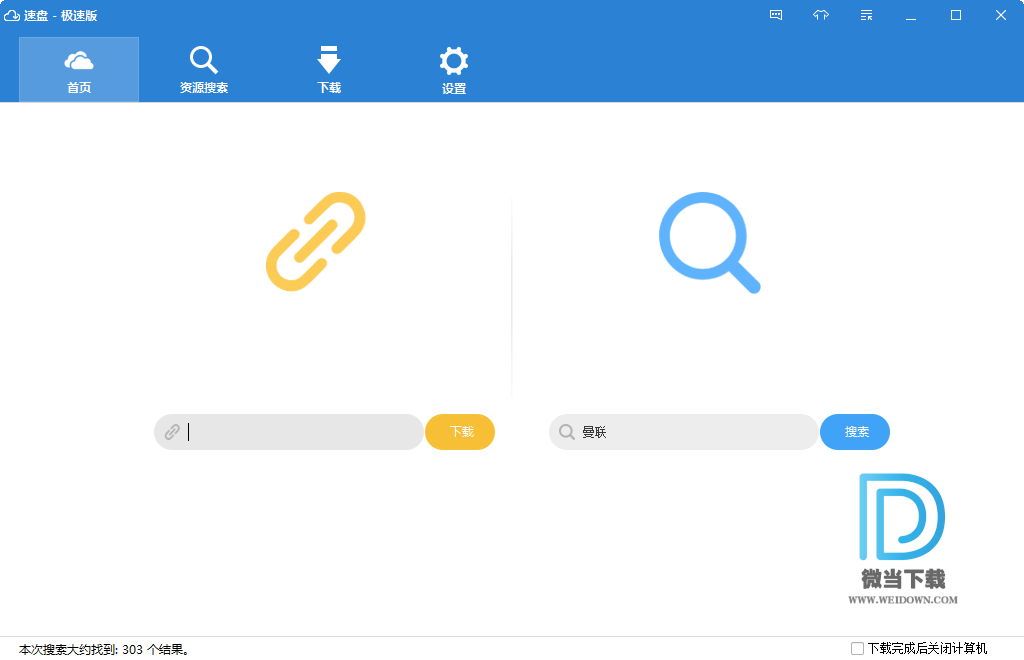The width and height of the screenshot is (1024, 660).
Task: Go to the 下载 downloads tab
Action: pyautogui.click(x=329, y=70)
